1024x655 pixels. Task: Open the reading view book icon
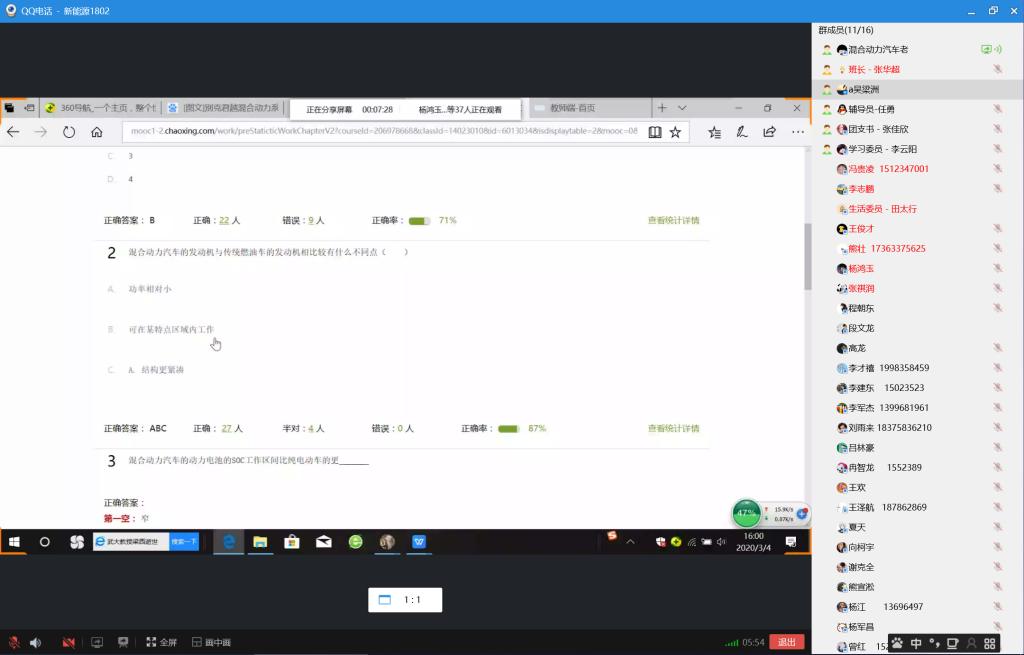[x=654, y=132]
